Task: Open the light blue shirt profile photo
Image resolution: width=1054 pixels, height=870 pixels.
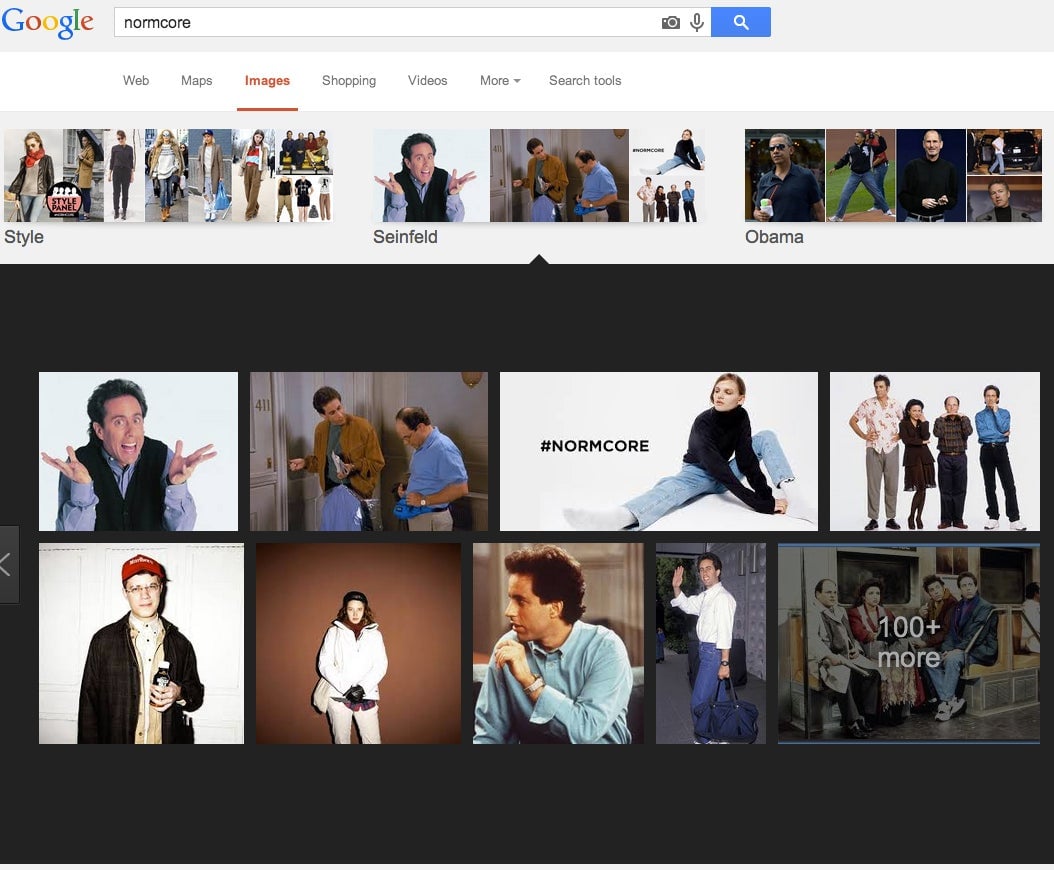Action: [x=559, y=643]
